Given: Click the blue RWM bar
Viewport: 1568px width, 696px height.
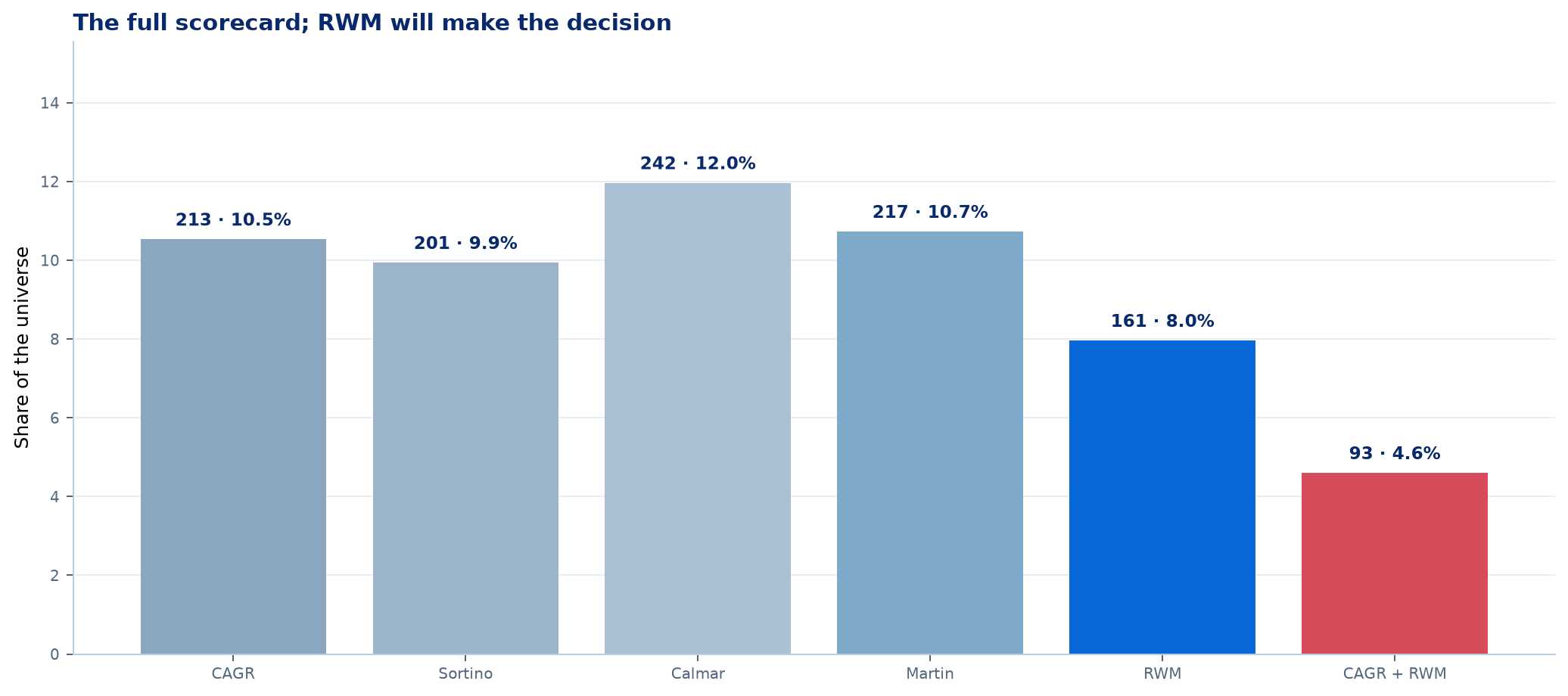Looking at the screenshot, I should pos(1162,497).
